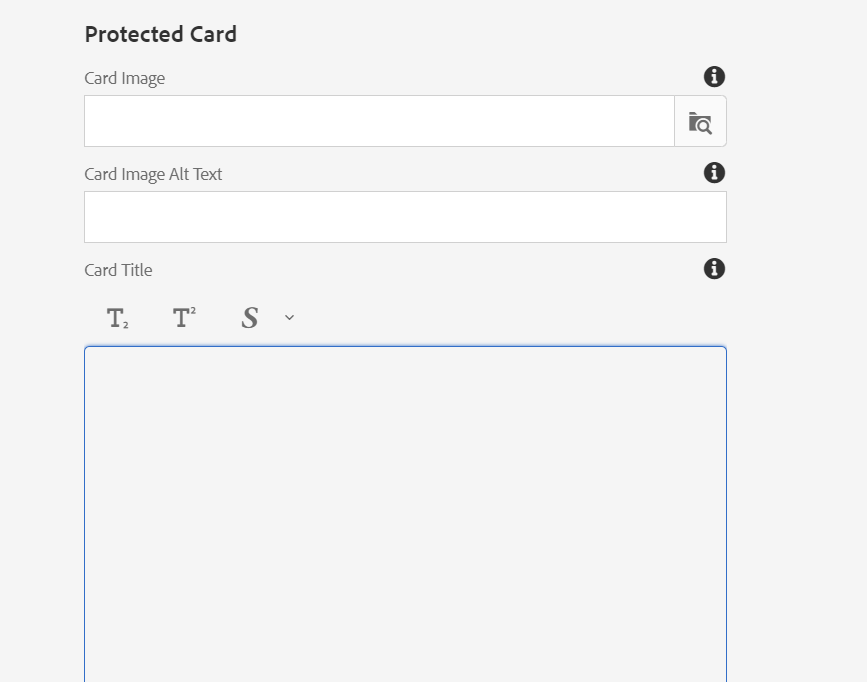Select the Card Image Alt Text label
Screen dimensions: 867x682
[153, 174]
